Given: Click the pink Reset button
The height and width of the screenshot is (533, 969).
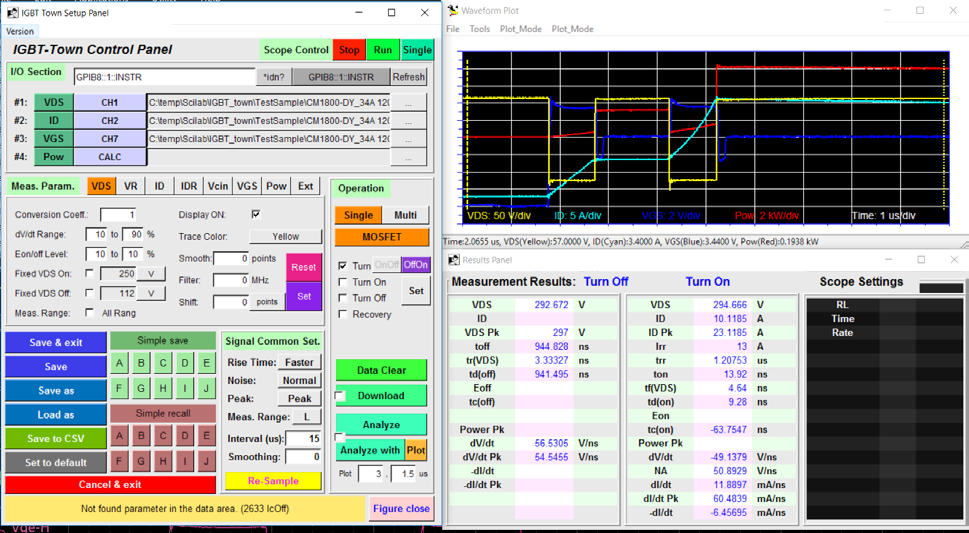Looking at the screenshot, I should [303, 267].
